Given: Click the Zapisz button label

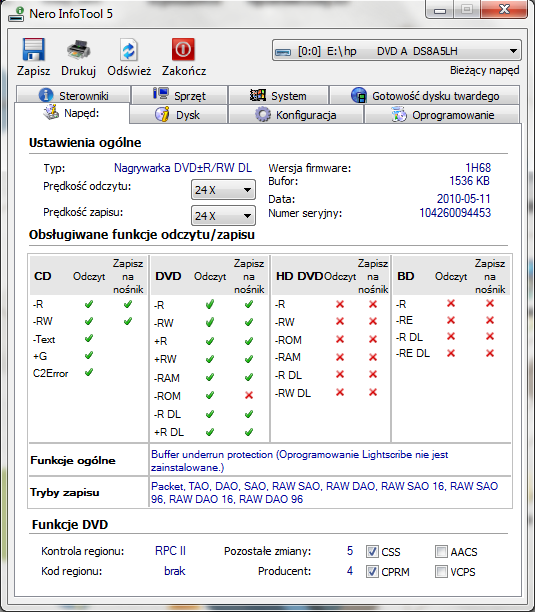Looking at the screenshot, I should [34, 71].
